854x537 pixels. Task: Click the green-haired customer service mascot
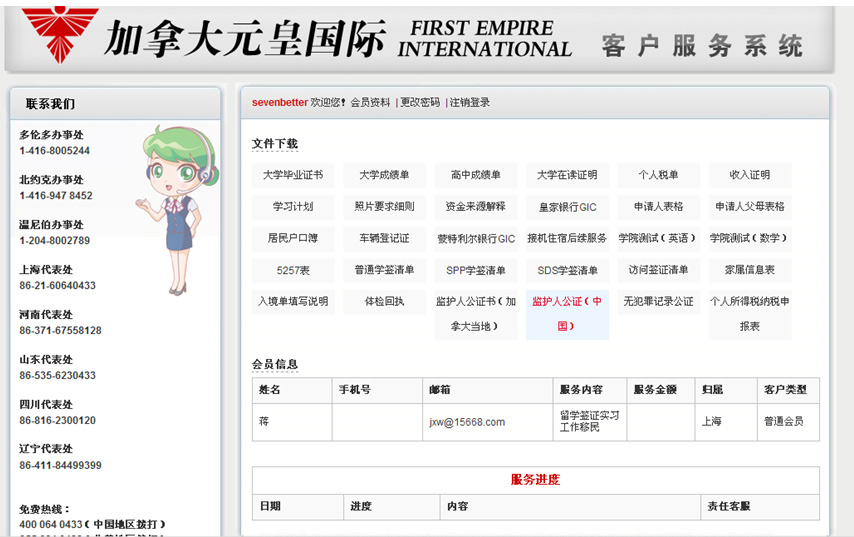coord(179,210)
